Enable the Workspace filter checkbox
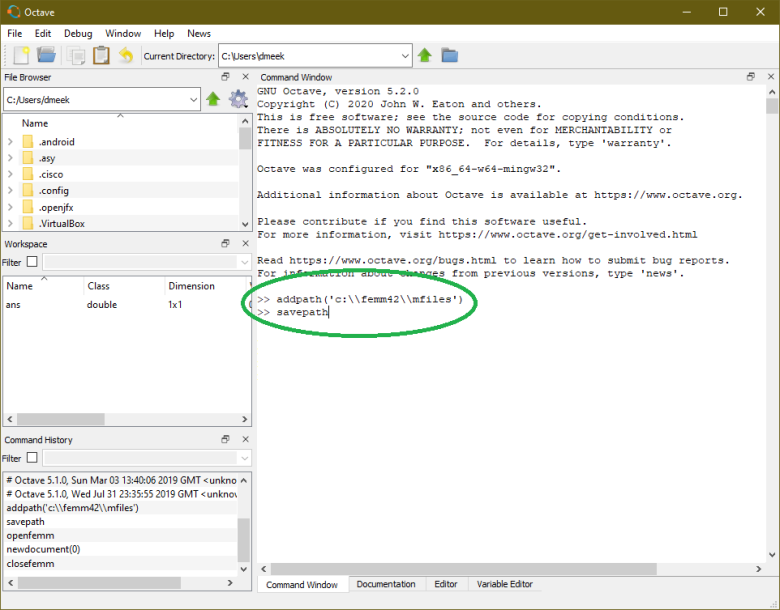 click(x=32, y=261)
